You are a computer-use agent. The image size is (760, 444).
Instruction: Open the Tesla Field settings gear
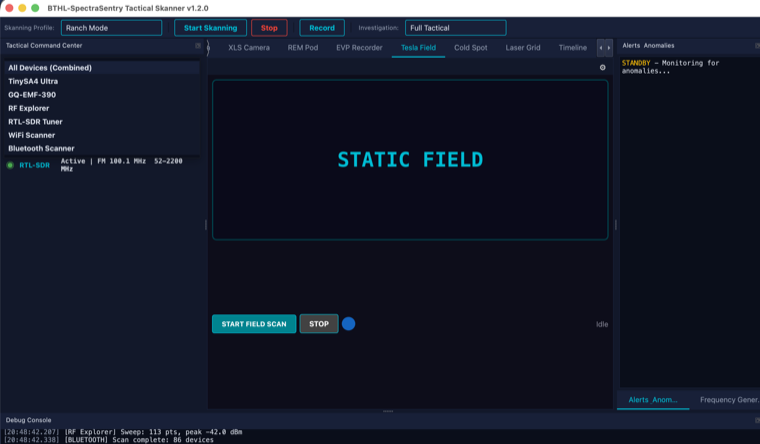click(x=602, y=67)
